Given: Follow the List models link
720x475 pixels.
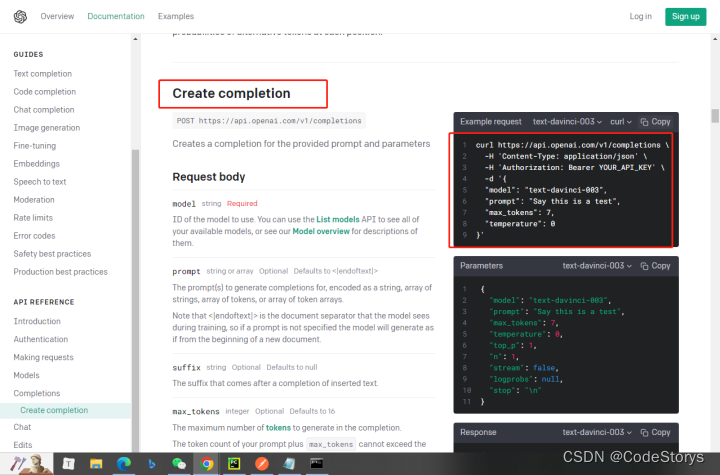Looking at the screenshot, I should click(x=338, y=219).
